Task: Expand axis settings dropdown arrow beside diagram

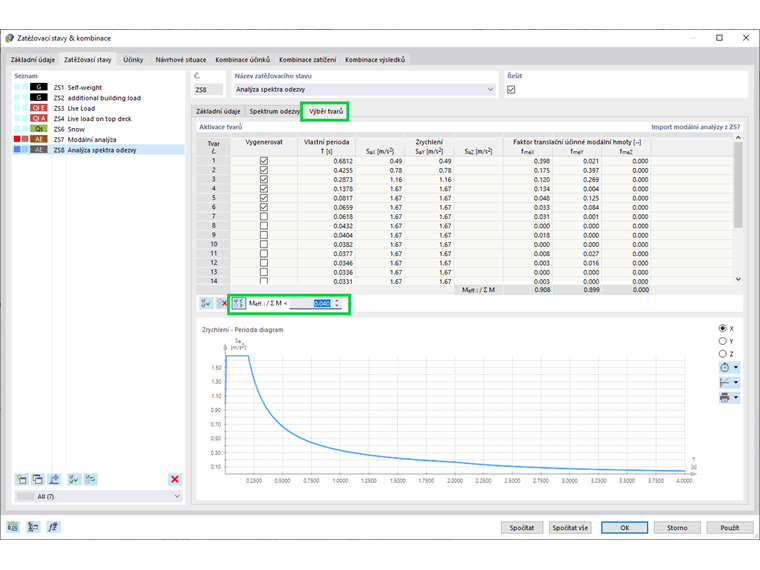Action: 736,382
